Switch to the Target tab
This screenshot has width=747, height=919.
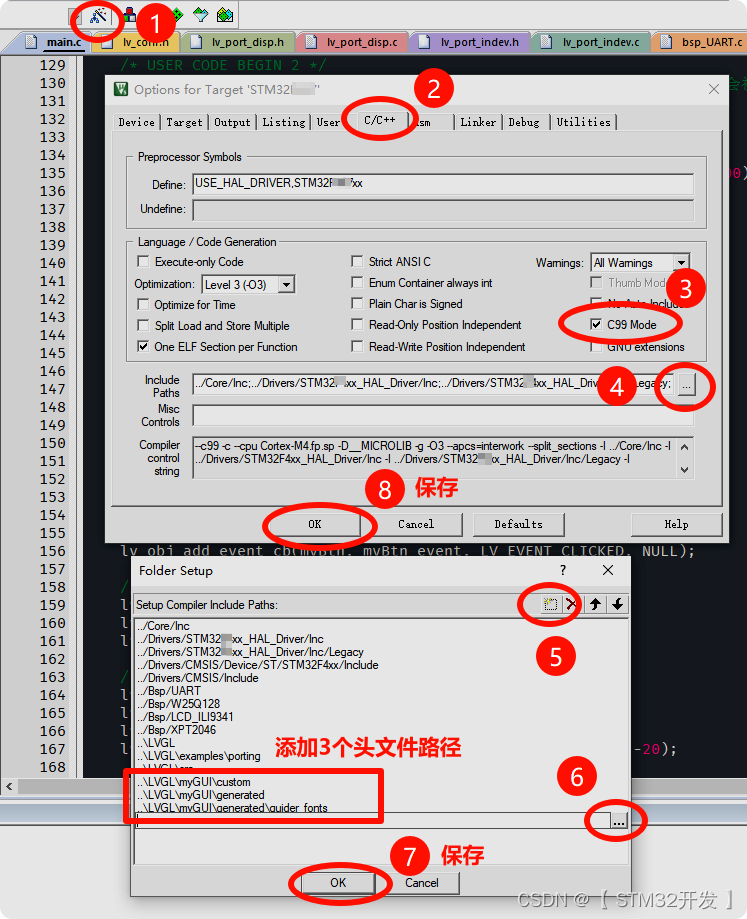coord(184,122)
